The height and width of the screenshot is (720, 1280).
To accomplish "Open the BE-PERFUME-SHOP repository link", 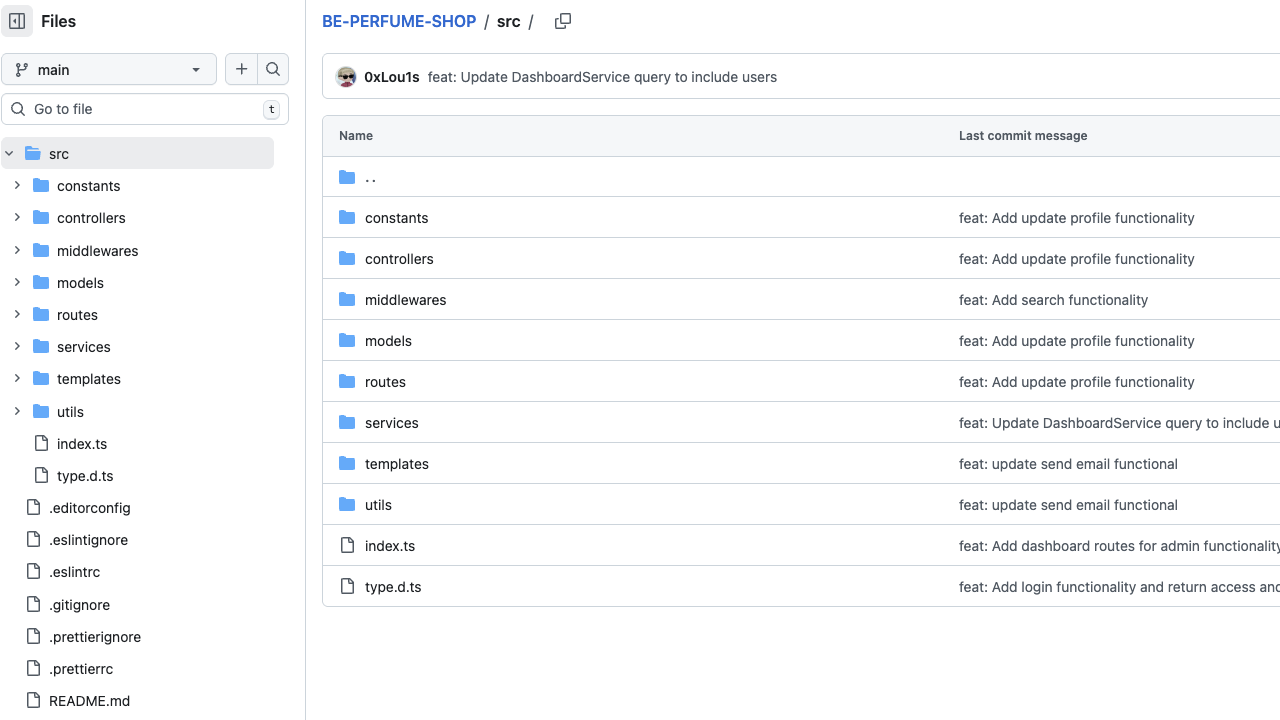I will 399,21.
